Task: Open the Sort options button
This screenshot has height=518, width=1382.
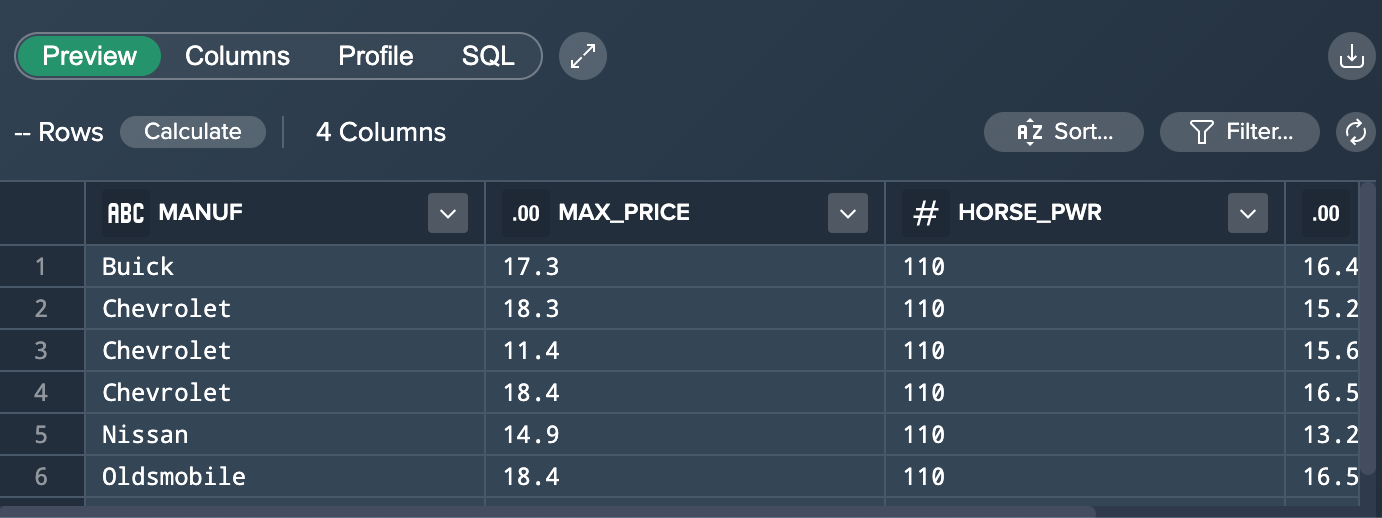Action: [x=1063, y=132]
